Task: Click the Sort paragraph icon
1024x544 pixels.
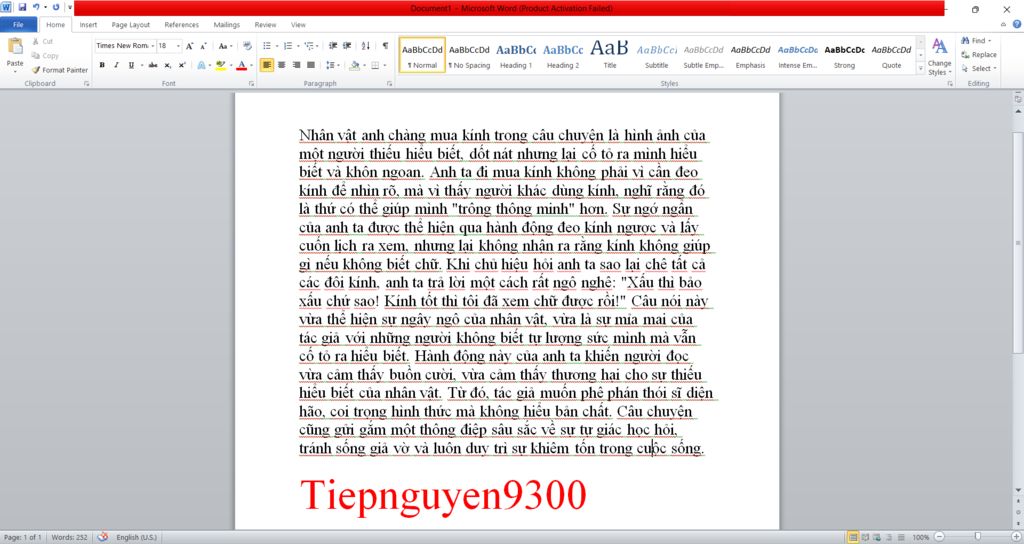Action: point(366,46)
